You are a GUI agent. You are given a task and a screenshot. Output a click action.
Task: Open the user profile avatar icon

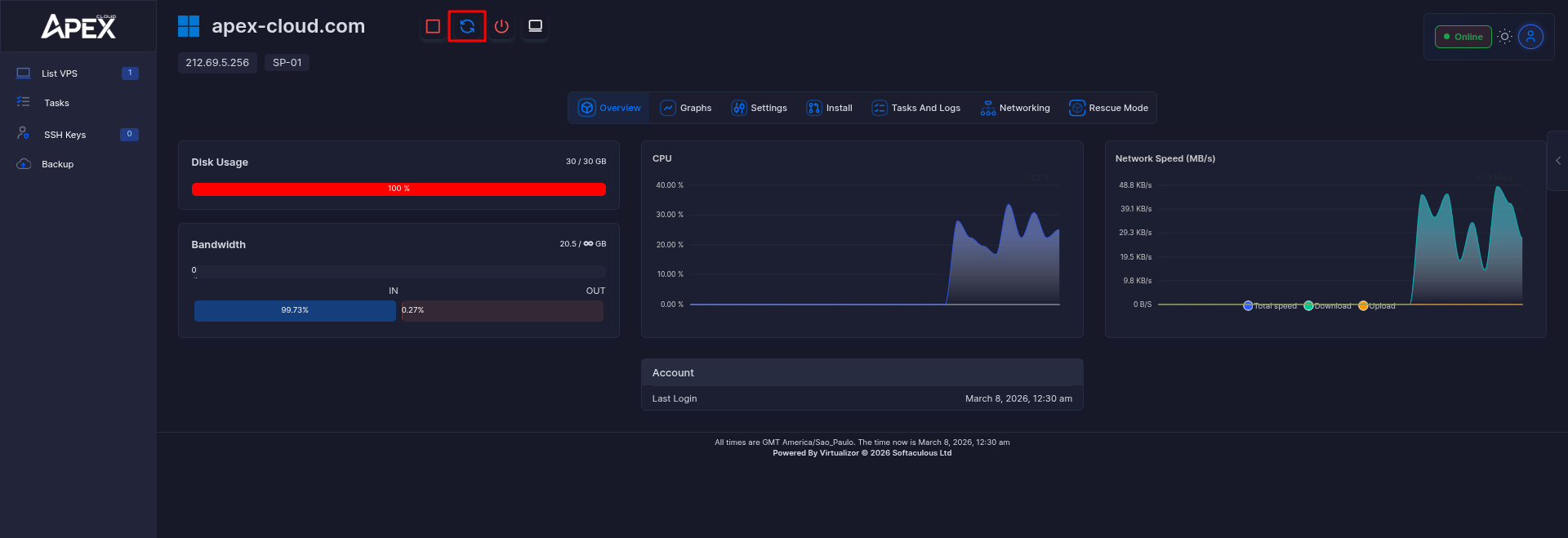pyautogui.click(x=1530, y=37)
